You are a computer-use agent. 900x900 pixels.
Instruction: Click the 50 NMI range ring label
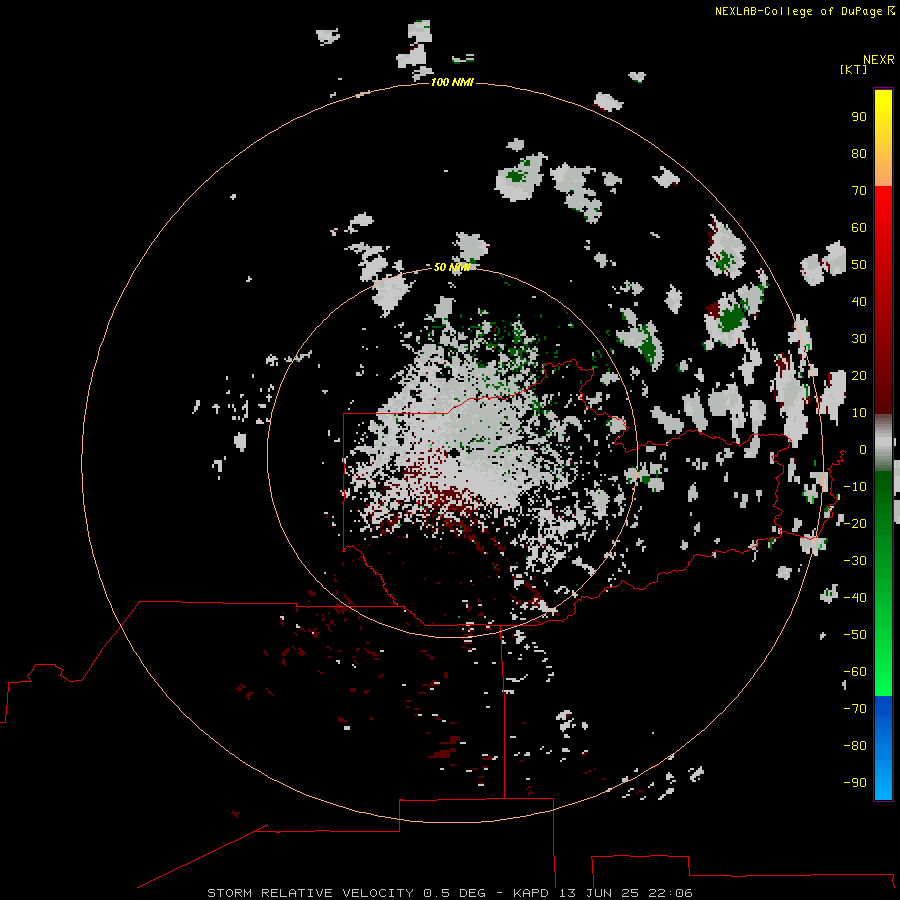pos(452,267)
